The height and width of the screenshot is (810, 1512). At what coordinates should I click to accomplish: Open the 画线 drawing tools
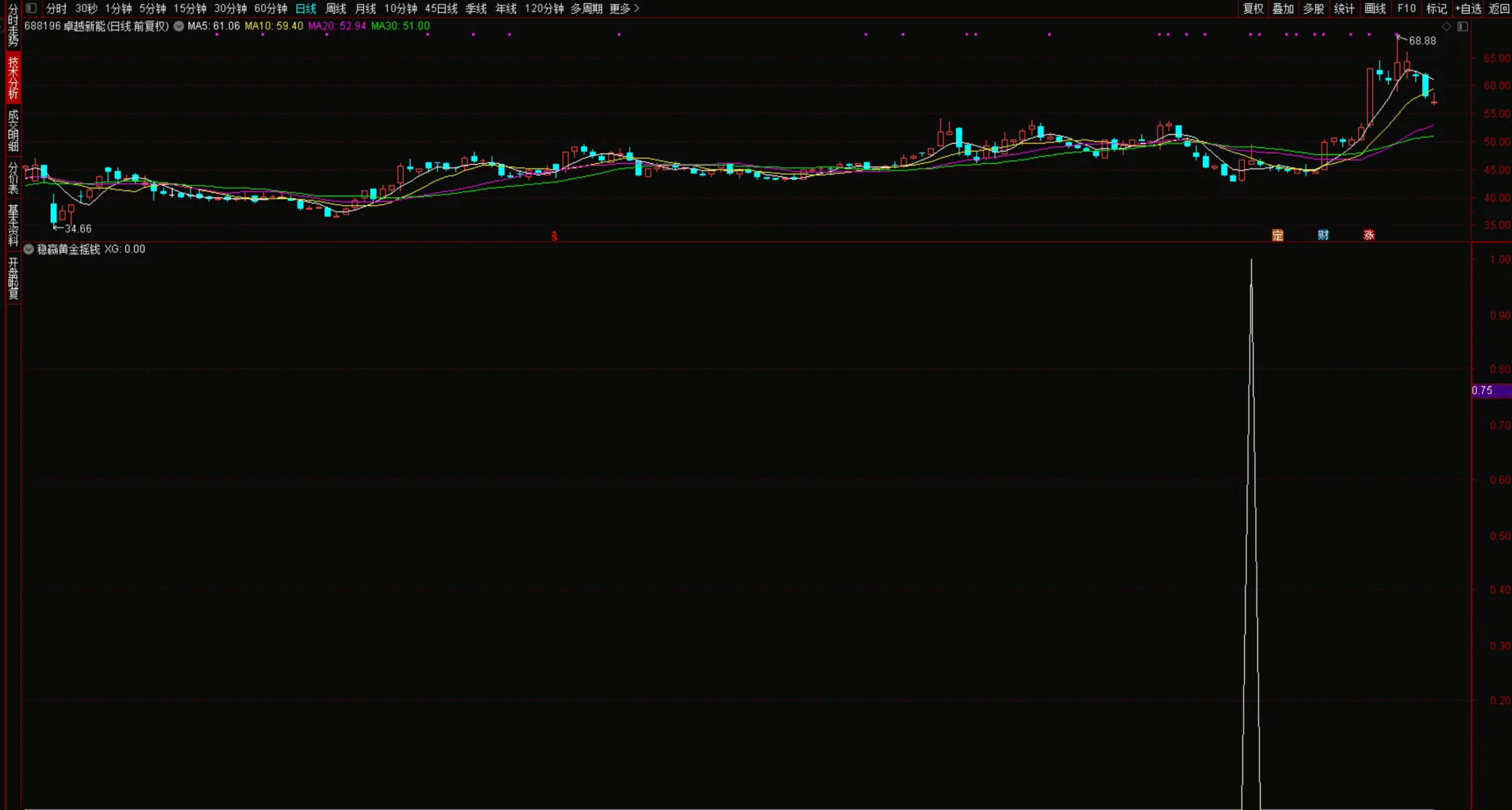[1375, 8]
